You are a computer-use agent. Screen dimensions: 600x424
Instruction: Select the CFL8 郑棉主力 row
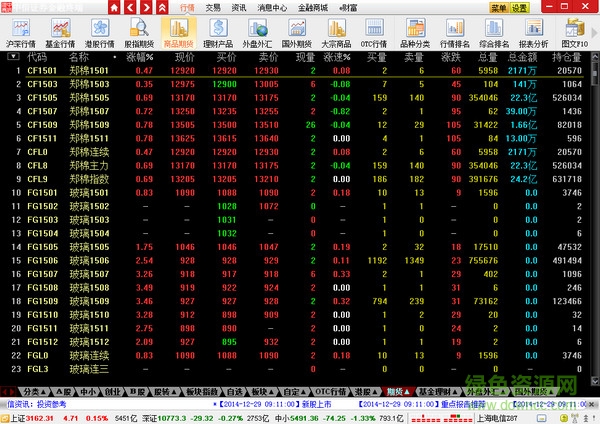point(294,165)
